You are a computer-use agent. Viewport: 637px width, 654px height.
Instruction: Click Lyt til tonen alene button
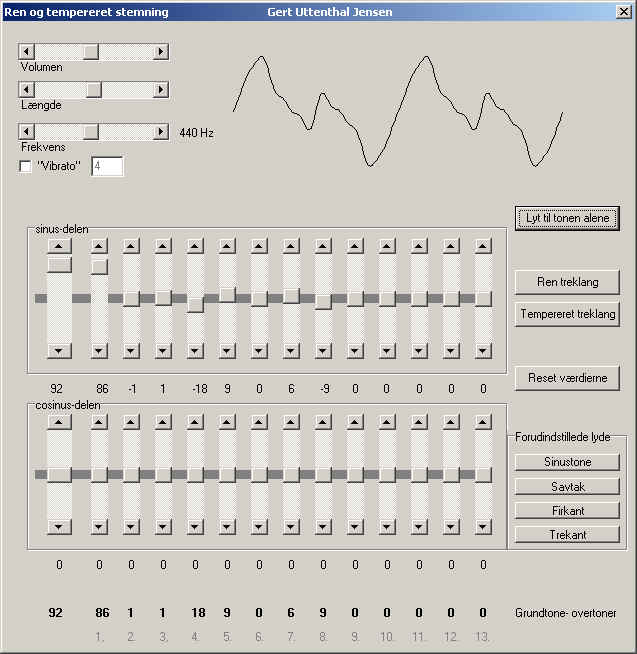[567, 218]
